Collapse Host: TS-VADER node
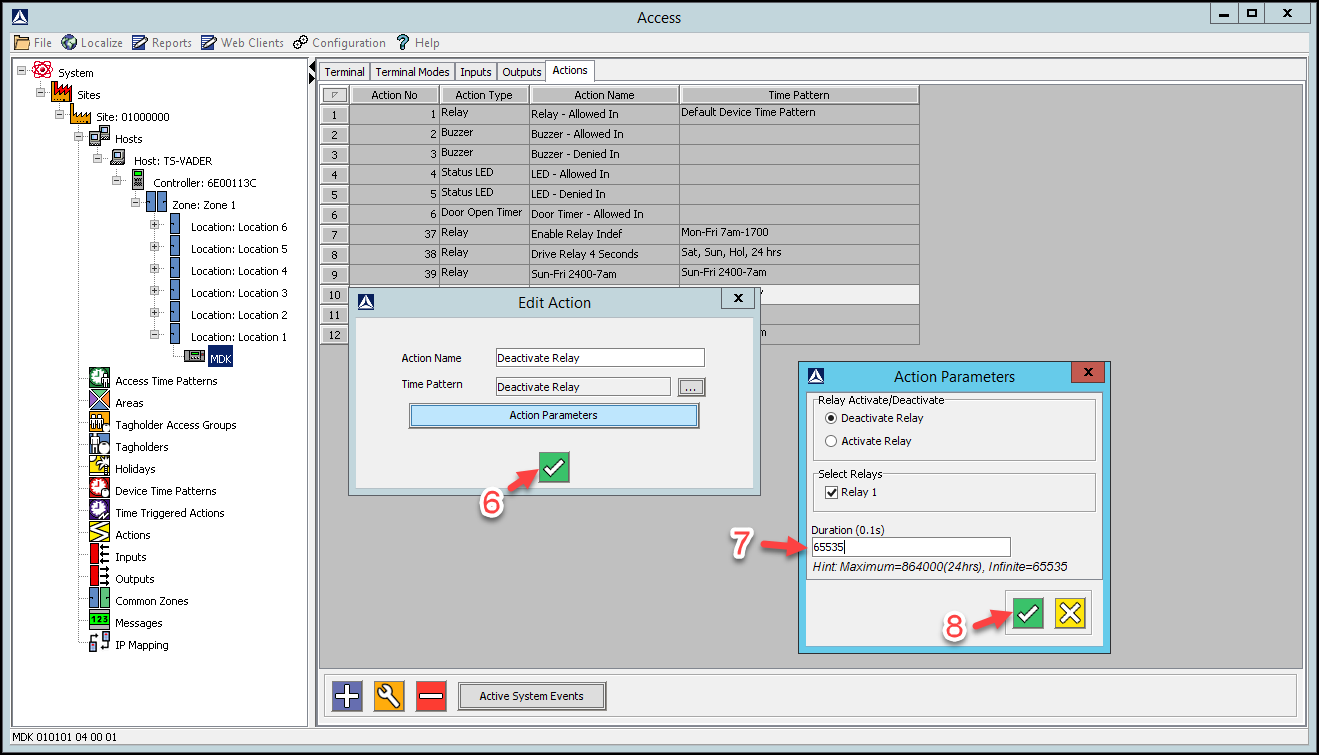This screenshot has width=1319, height=755. [98, 159]
